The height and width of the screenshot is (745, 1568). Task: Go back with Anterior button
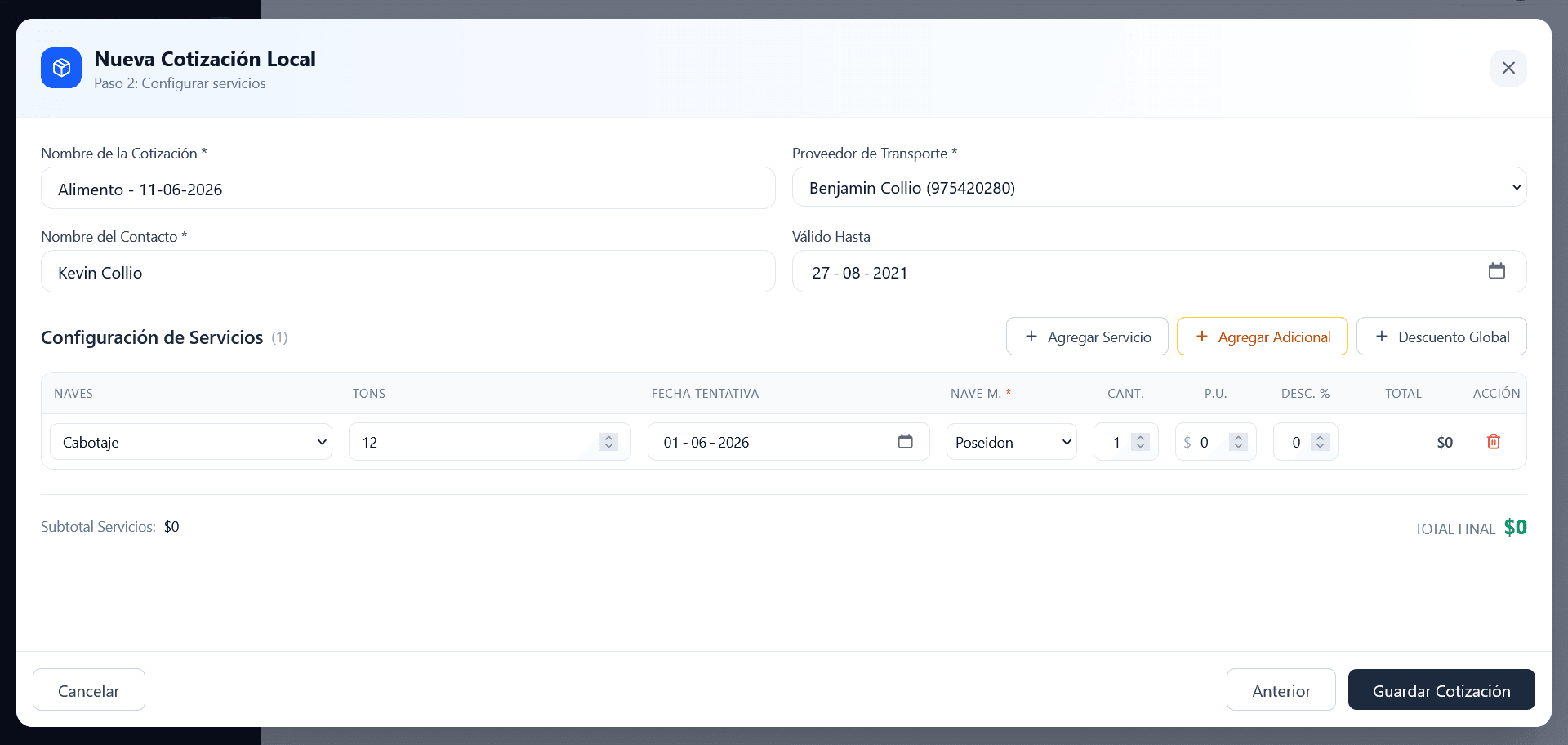[x=1281, y=689]
